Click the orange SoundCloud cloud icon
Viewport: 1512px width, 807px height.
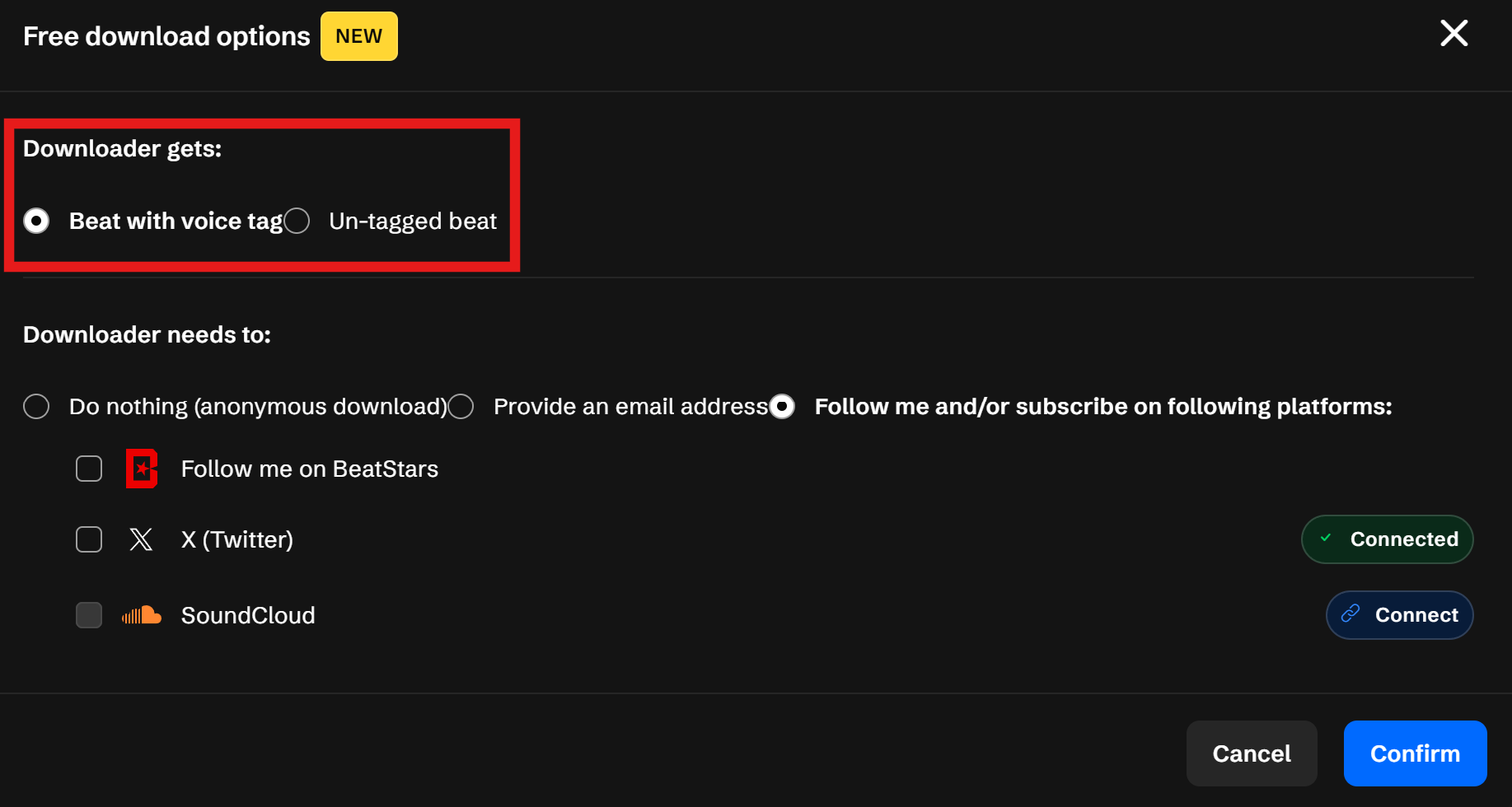tap(142, 615)
